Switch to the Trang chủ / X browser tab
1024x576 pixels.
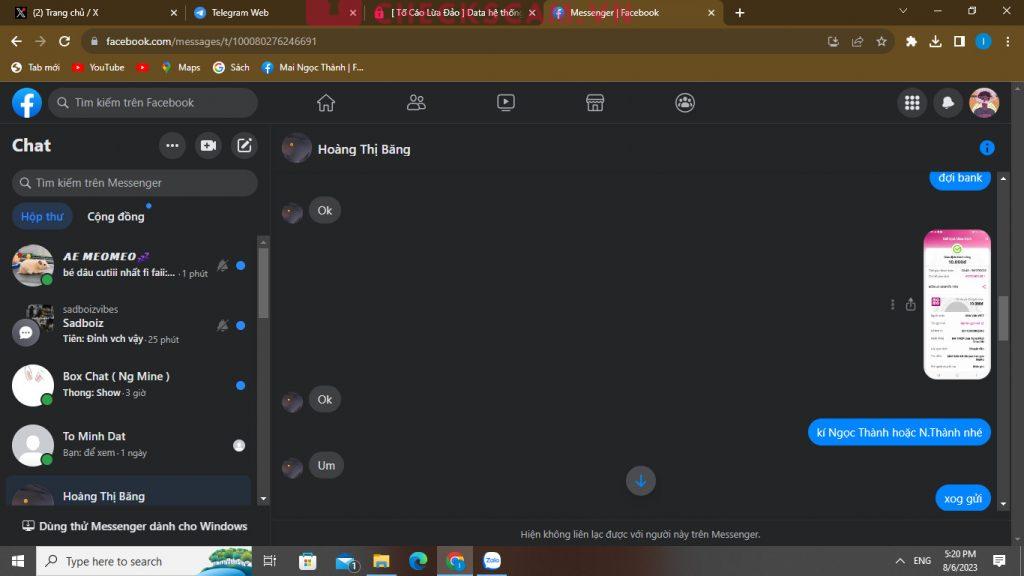[x=95, y=12]
